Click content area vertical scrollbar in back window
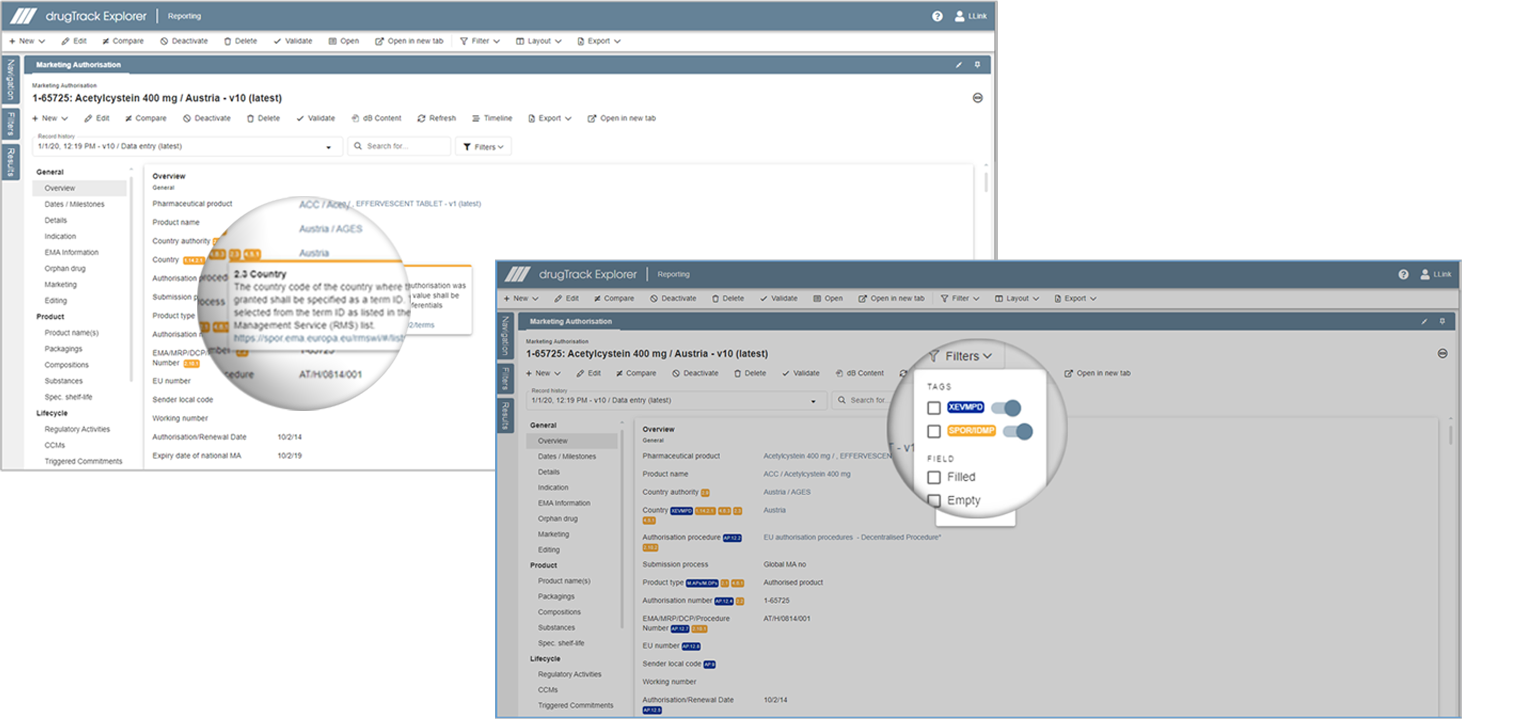 (x=986, y=182)
